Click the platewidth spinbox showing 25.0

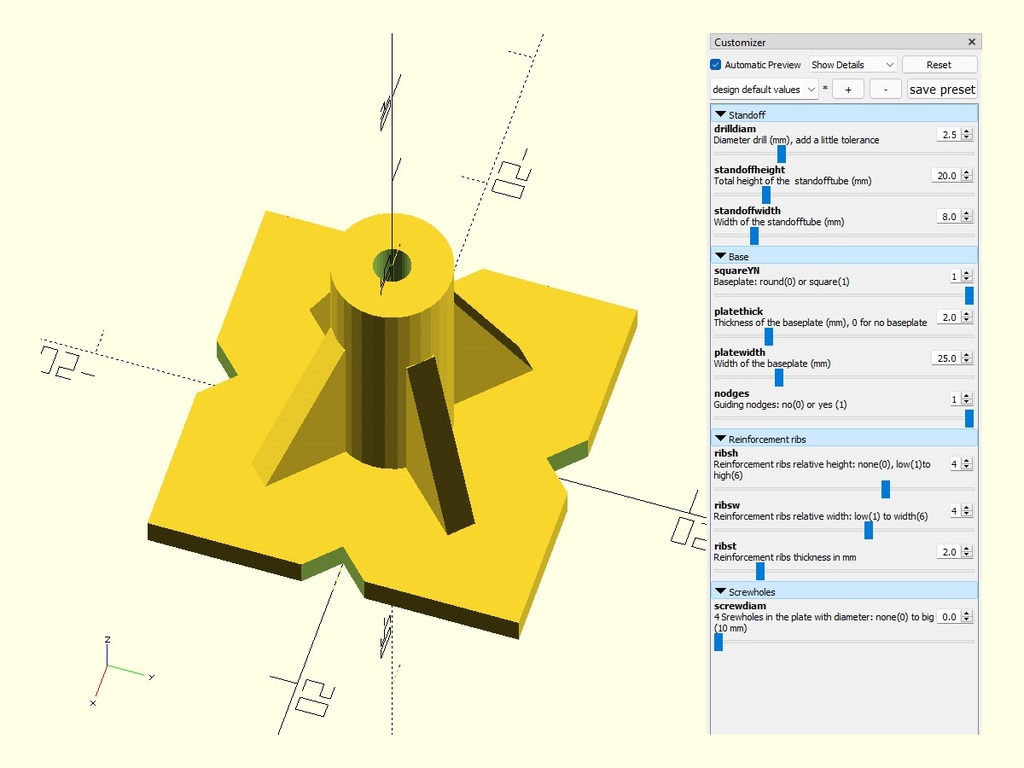(945, 358)
